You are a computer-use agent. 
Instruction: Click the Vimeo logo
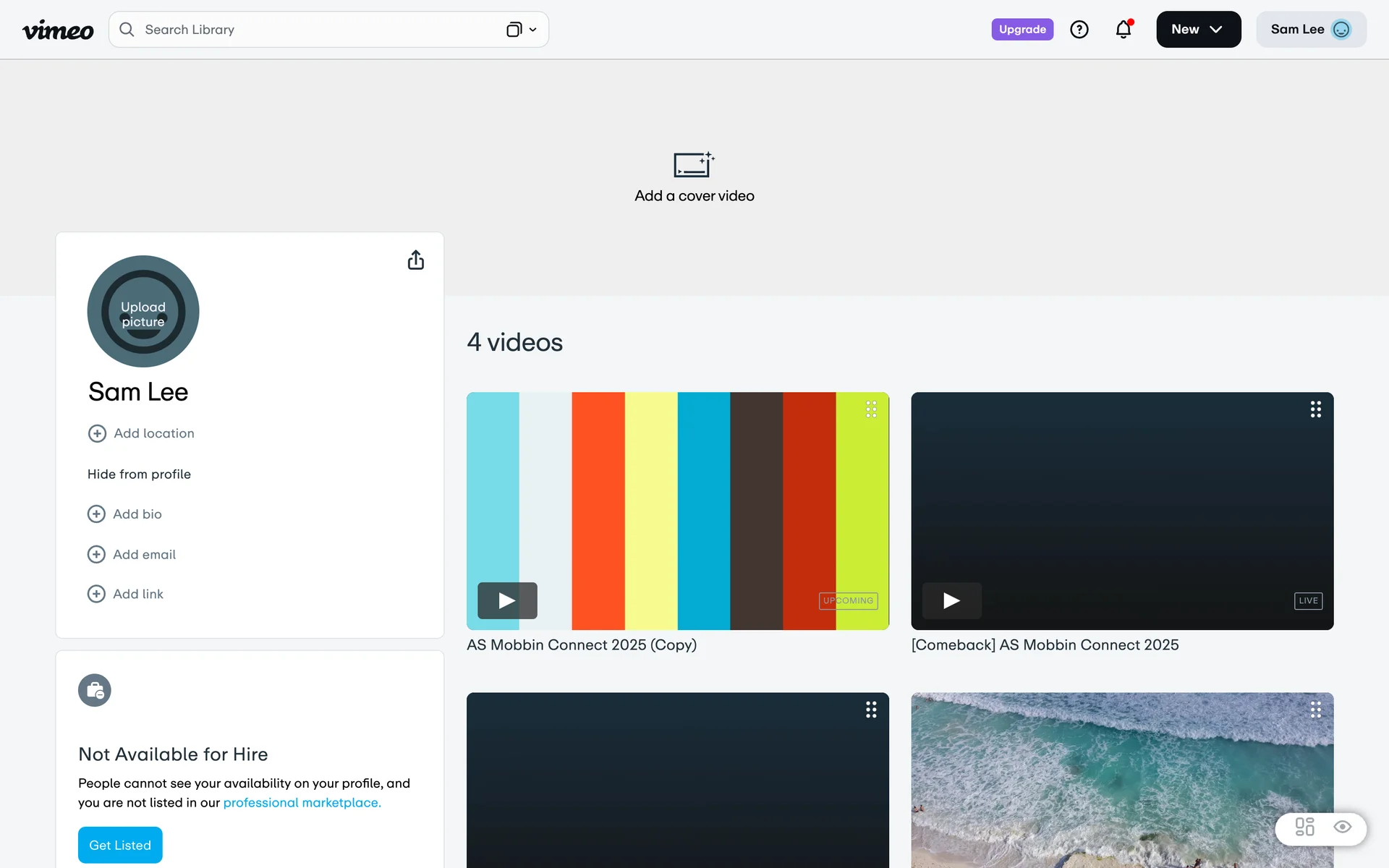click(58, 30)
